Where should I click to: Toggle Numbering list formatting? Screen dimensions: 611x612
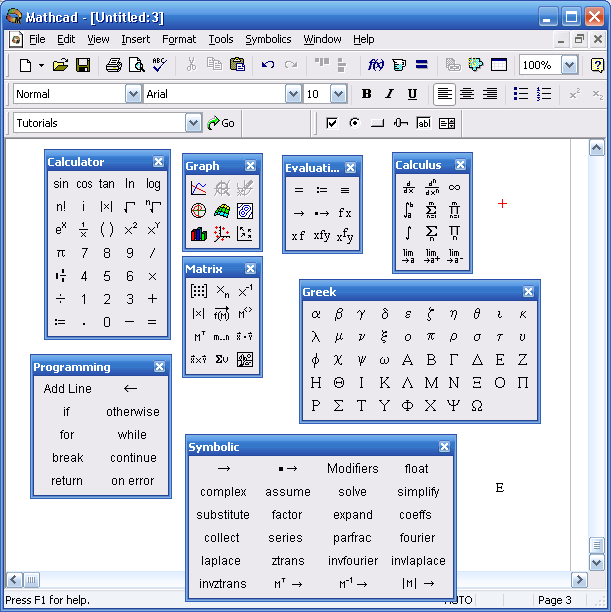tap(544, 94)
